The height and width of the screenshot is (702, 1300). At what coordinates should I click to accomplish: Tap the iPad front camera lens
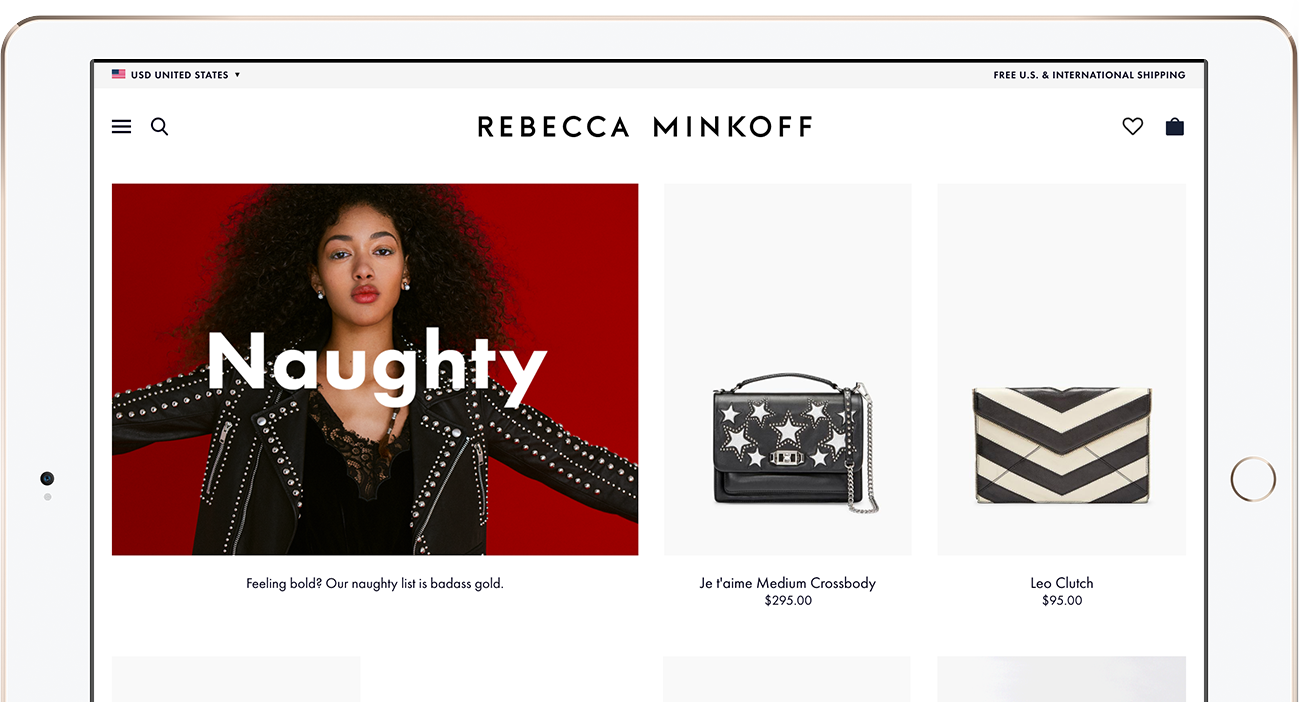[x=47, y=479]
